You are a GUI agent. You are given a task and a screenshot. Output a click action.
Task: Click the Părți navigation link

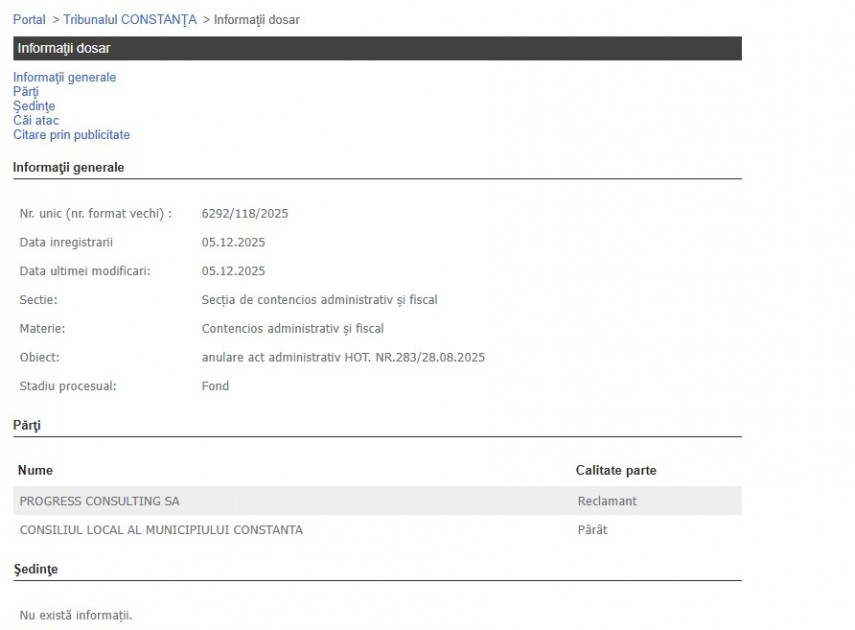point(26,92)
